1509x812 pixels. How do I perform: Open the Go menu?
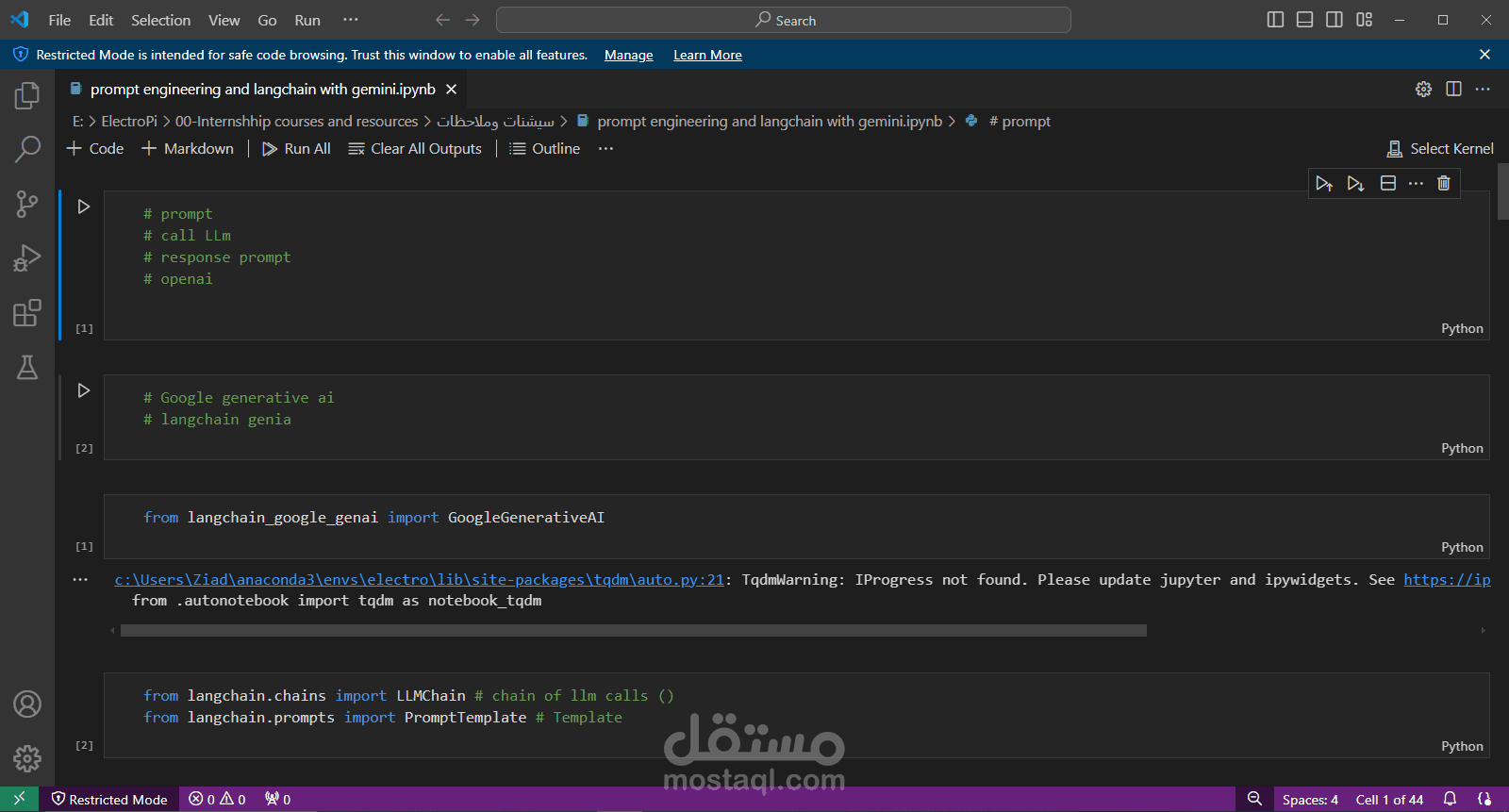pos(267,20)
